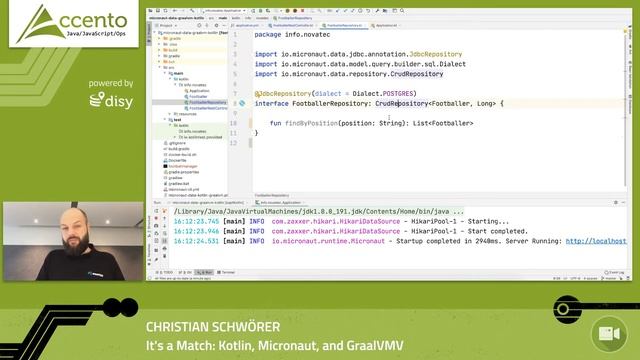
Task: Click the down arrow in Run console
Action: click(164, 226)
